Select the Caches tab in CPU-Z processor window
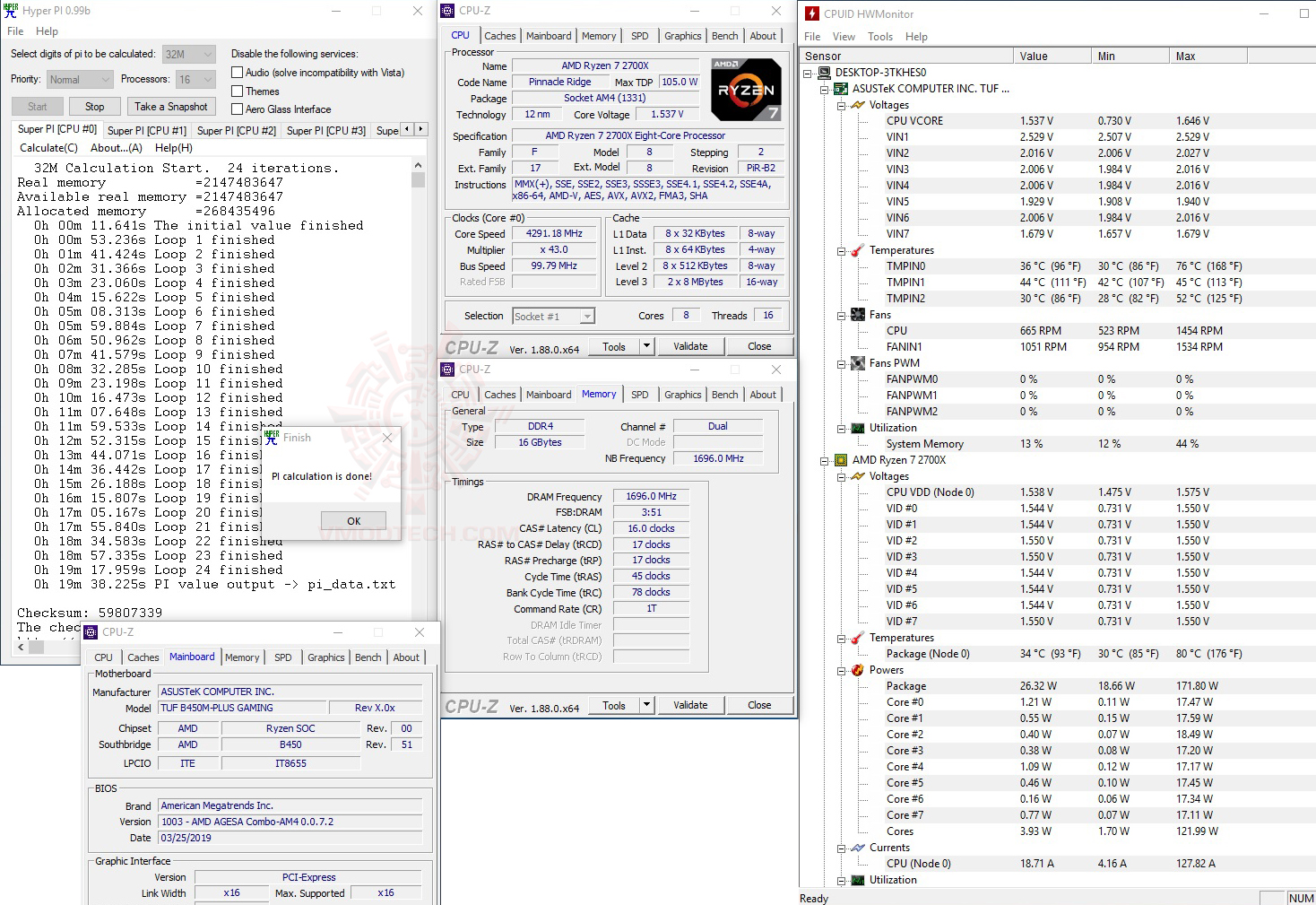The width and height of the screenshot is (1316, 905). click(x=500, y=36)
